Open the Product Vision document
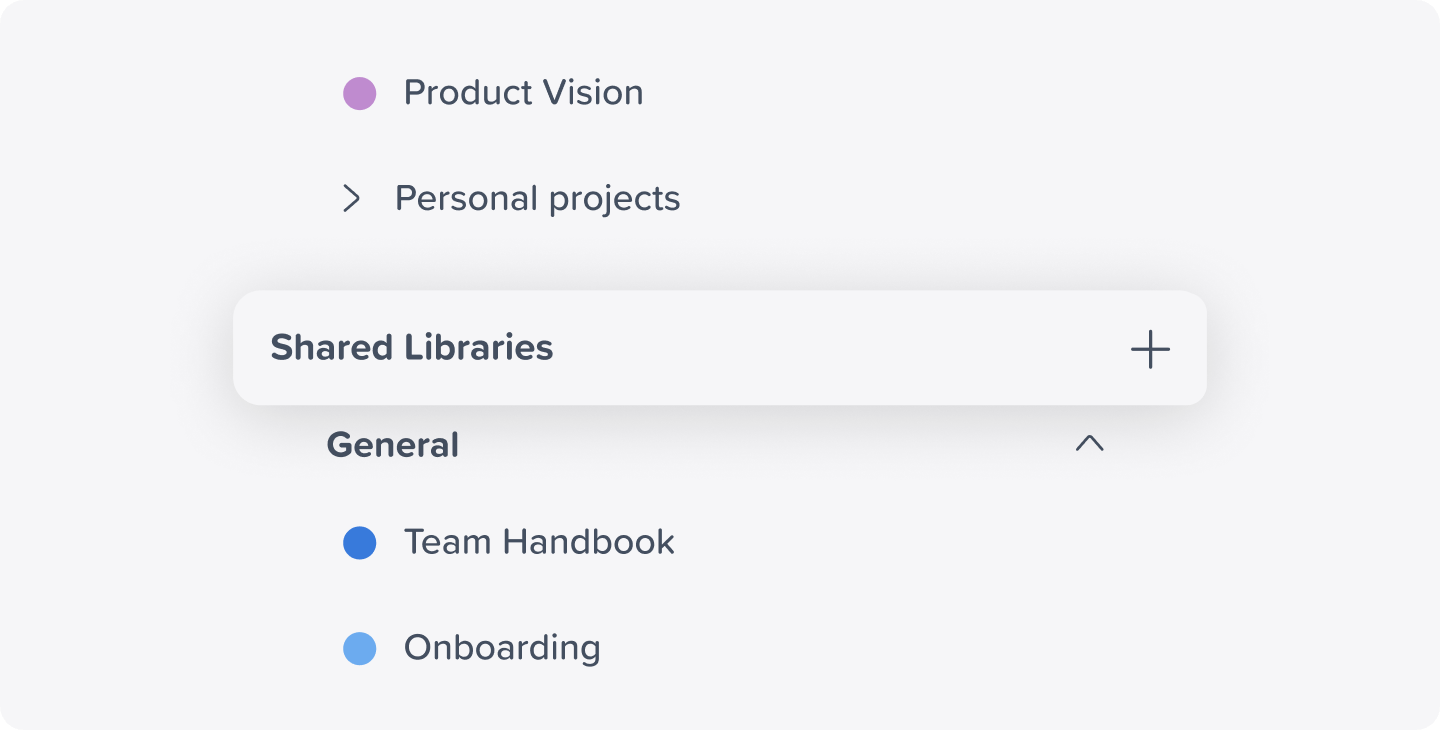 pos(523,92)
